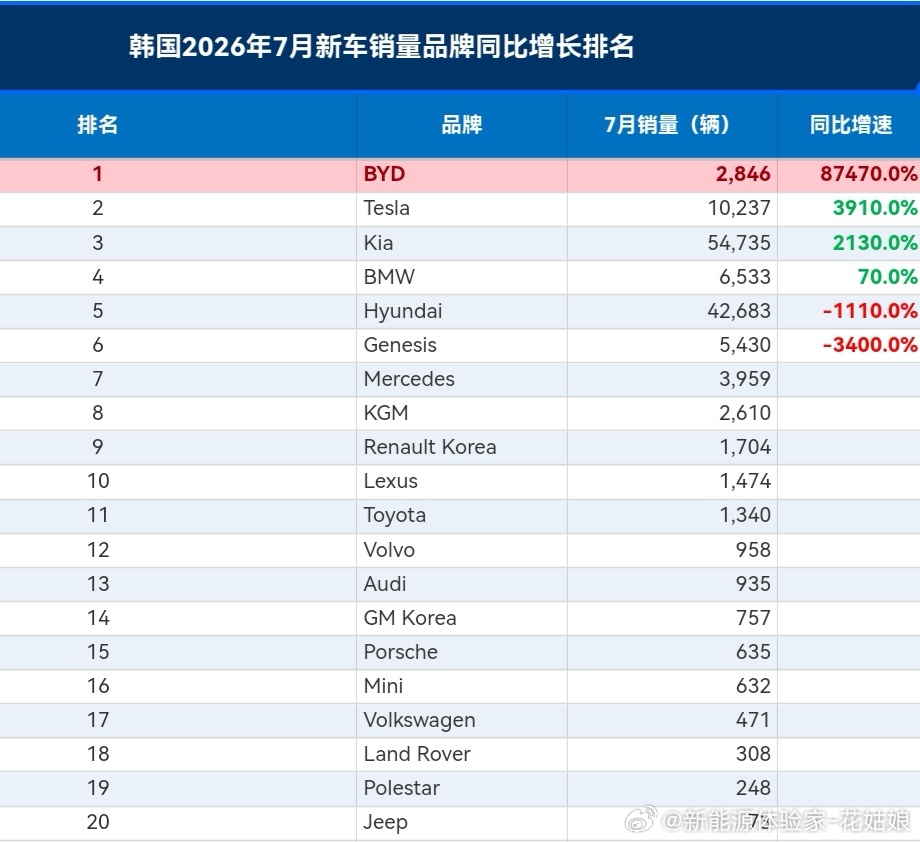The height and width of the screenshot is (842, 920).
Task: Click Volkswagen sales value 471
Action: tap(753, 720)
